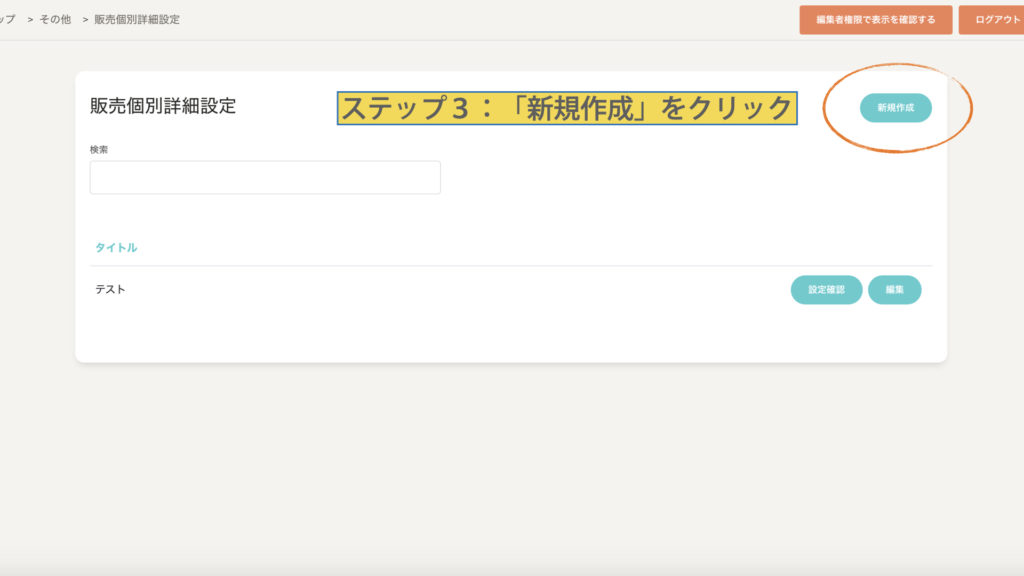Click the 検索 label above the search box

99,149
